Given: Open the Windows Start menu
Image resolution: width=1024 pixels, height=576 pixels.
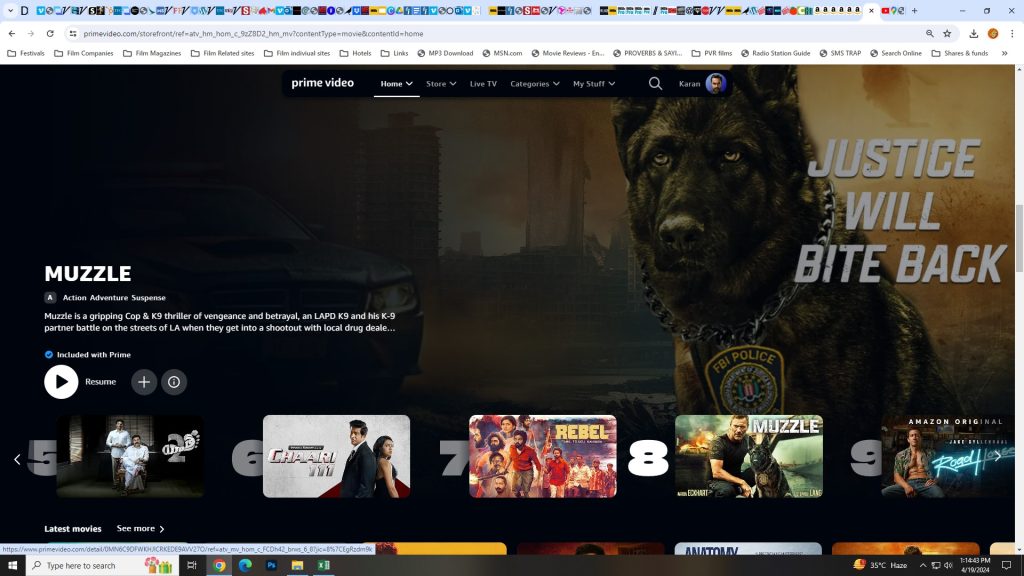Looking at the screenshot, I should tap(12, 565).
